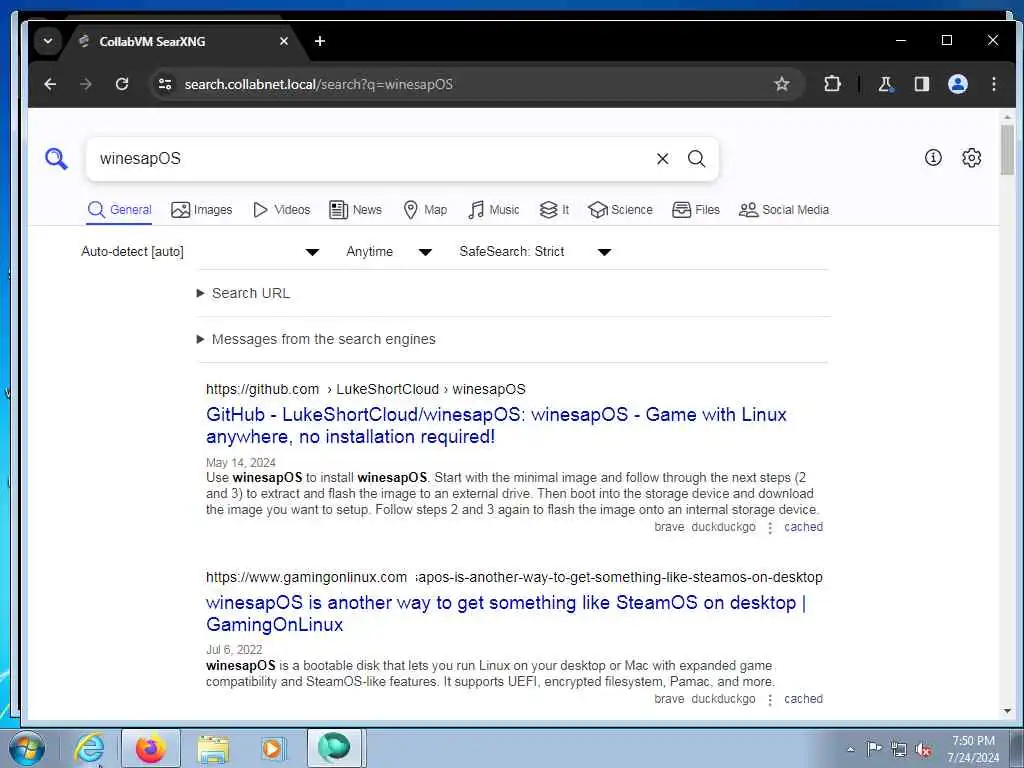Click the gamingonlinux.com result URL
Screen dimensions: 1024x768
[514, 577]
